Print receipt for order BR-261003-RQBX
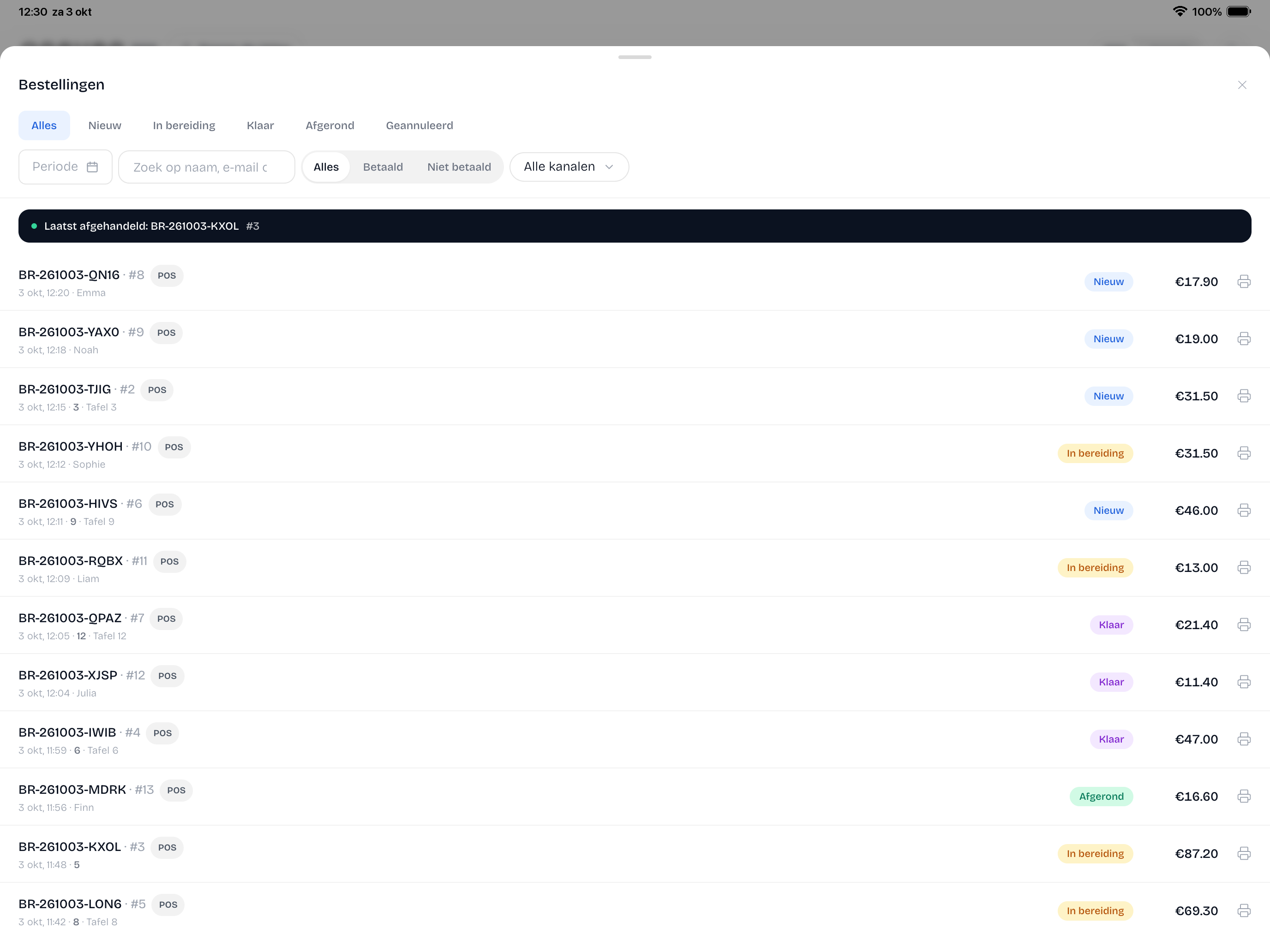 (1244, 567)
